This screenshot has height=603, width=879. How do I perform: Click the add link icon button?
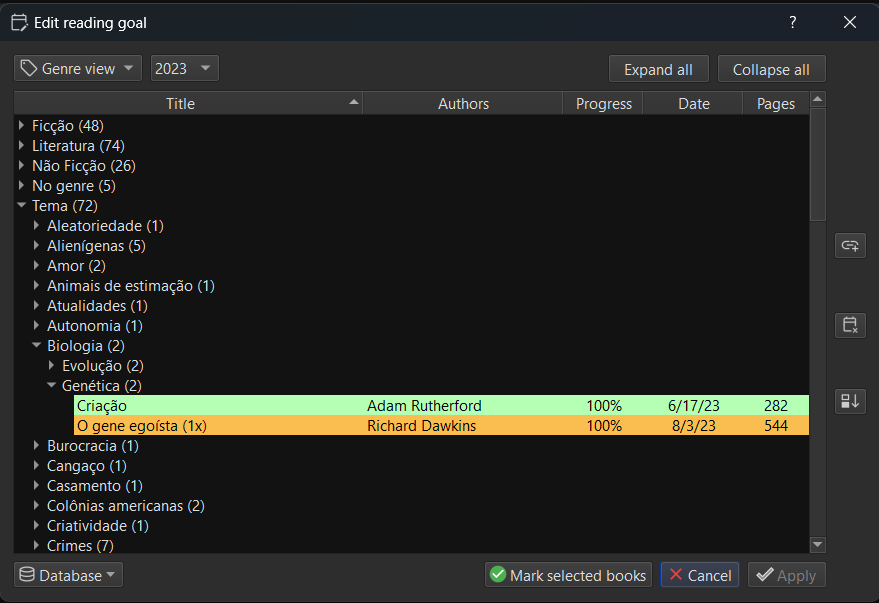pyautogui.click(x=850, y=245)
